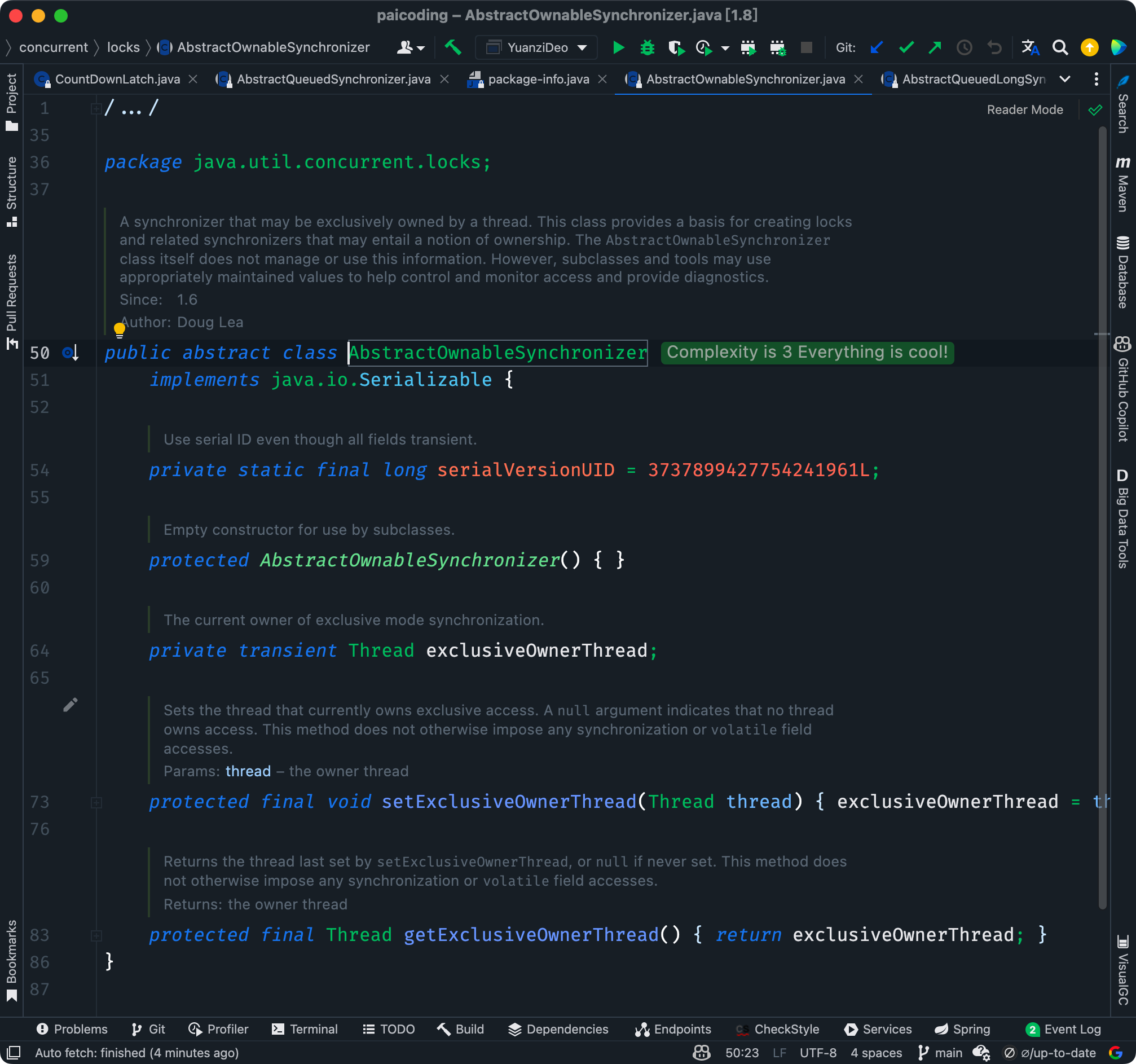Click the main git branch widget
Image resolution: width=1136 pixels, height=1064 pixels.
pos(941,1053)
